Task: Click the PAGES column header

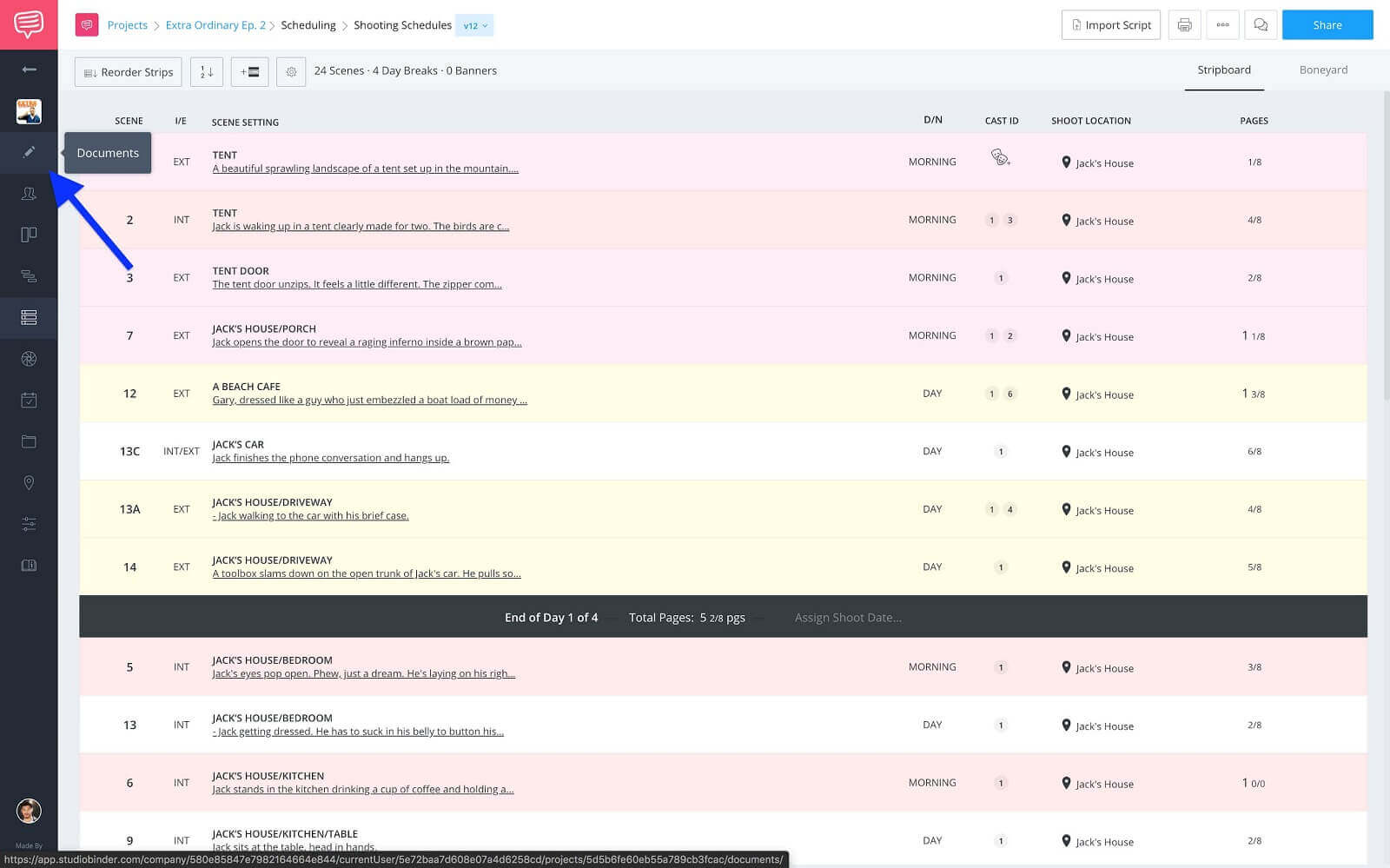Action: (x=1254, y=121)
